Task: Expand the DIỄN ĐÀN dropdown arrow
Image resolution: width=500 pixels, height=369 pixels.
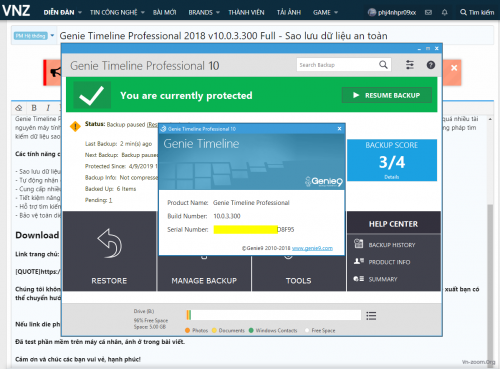Action: click(80, 12)
